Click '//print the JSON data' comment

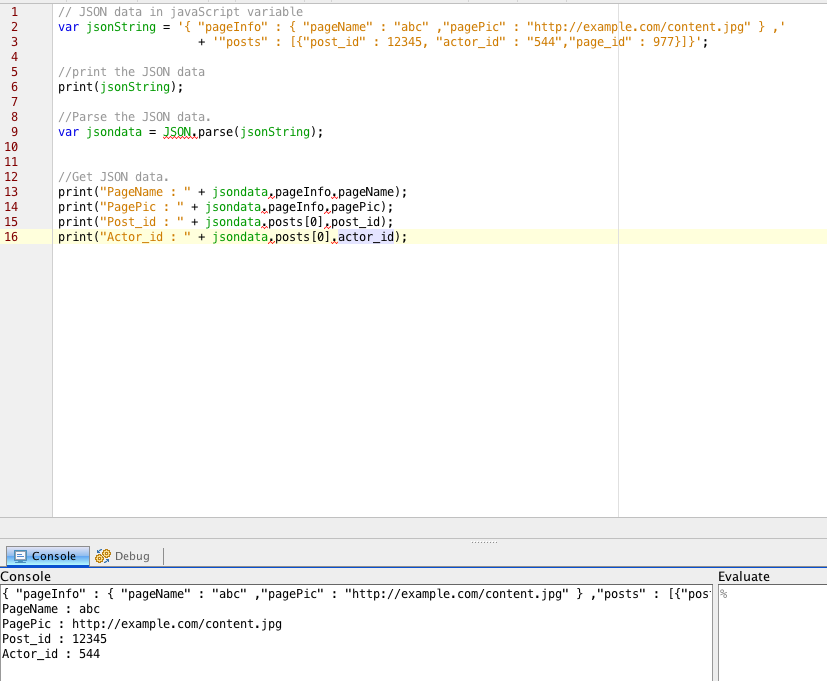[131, 72]
